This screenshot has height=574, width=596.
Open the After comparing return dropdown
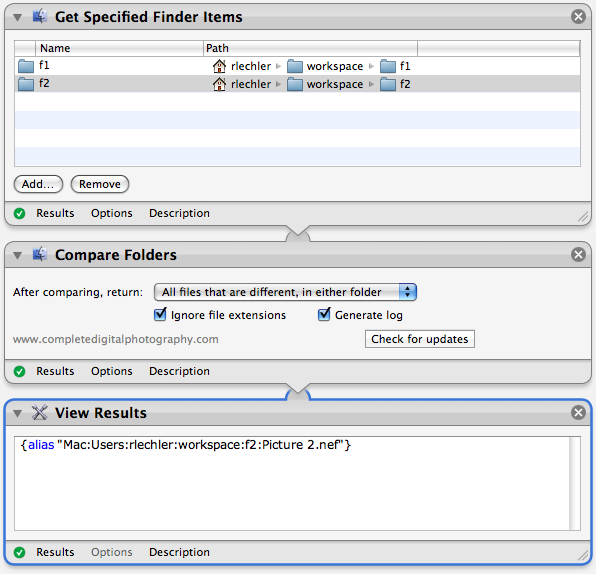coord(285,292)
